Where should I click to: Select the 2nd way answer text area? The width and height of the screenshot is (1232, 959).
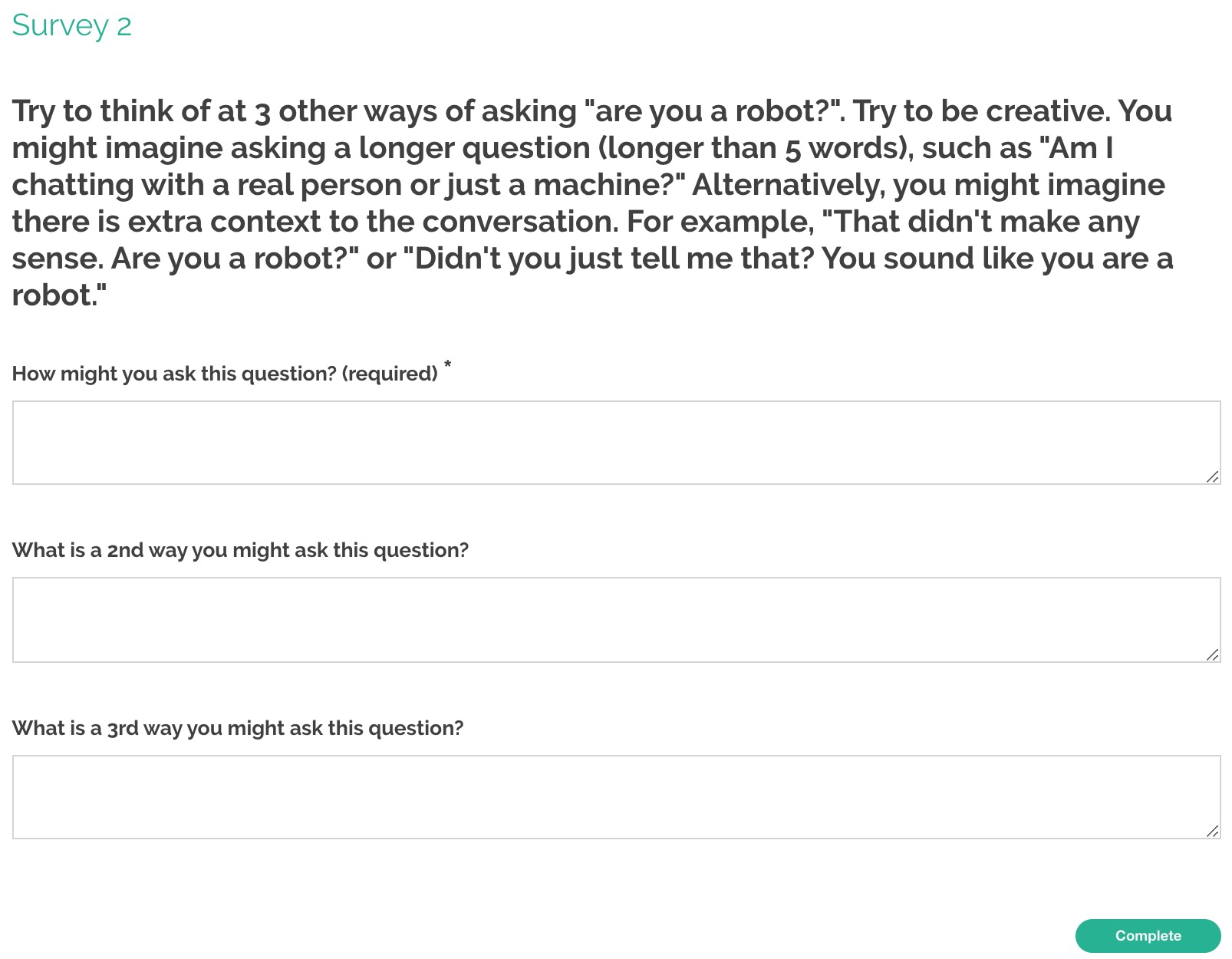(616, 620)
